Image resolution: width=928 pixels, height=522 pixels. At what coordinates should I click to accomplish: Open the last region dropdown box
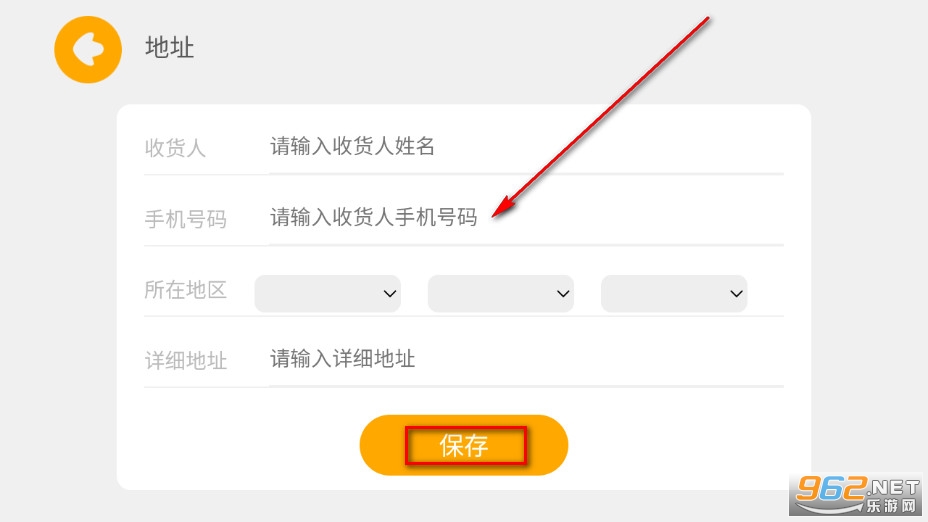[674, 293]
